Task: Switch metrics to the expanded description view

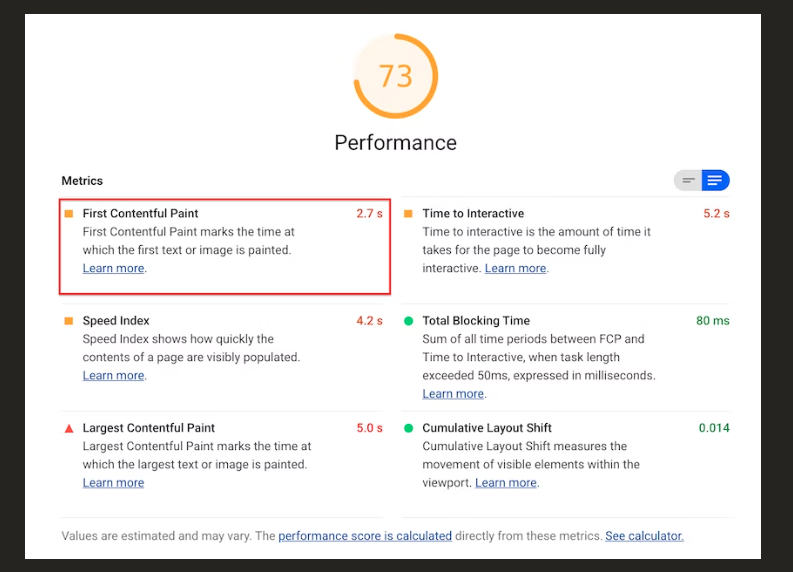Action: (715, 181)
